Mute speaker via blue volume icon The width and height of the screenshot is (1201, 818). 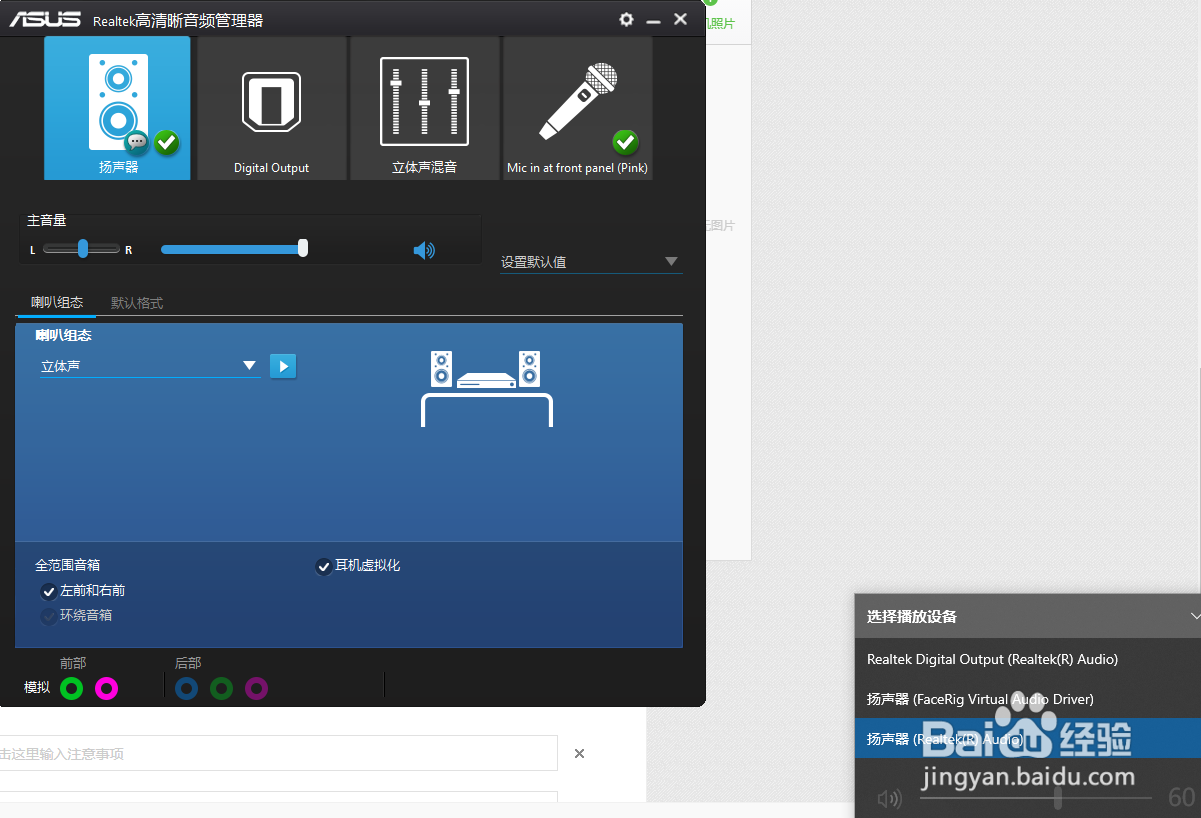(x=424, y=250)
